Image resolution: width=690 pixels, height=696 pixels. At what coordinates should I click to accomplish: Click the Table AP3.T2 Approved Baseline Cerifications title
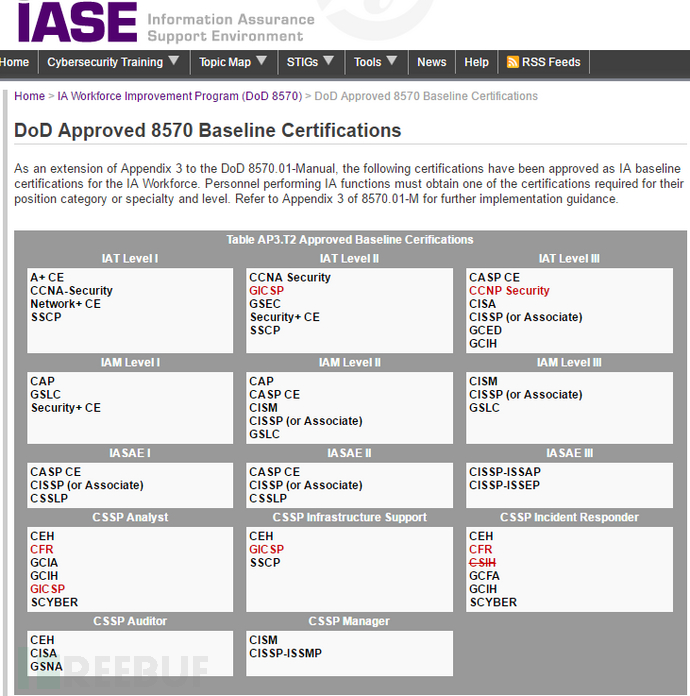click(350, 240)
